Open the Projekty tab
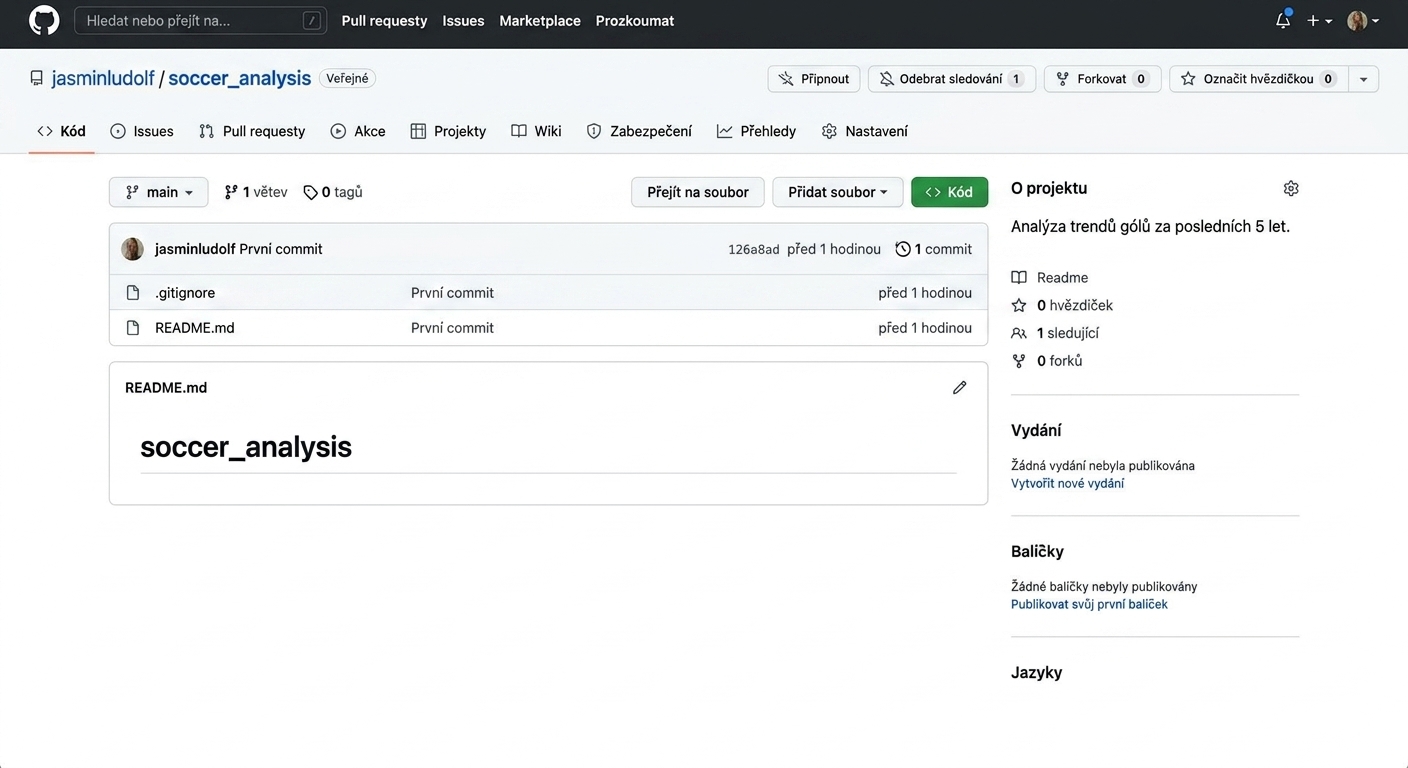Viewport: 1408px width, 768px height. (448, 131)
